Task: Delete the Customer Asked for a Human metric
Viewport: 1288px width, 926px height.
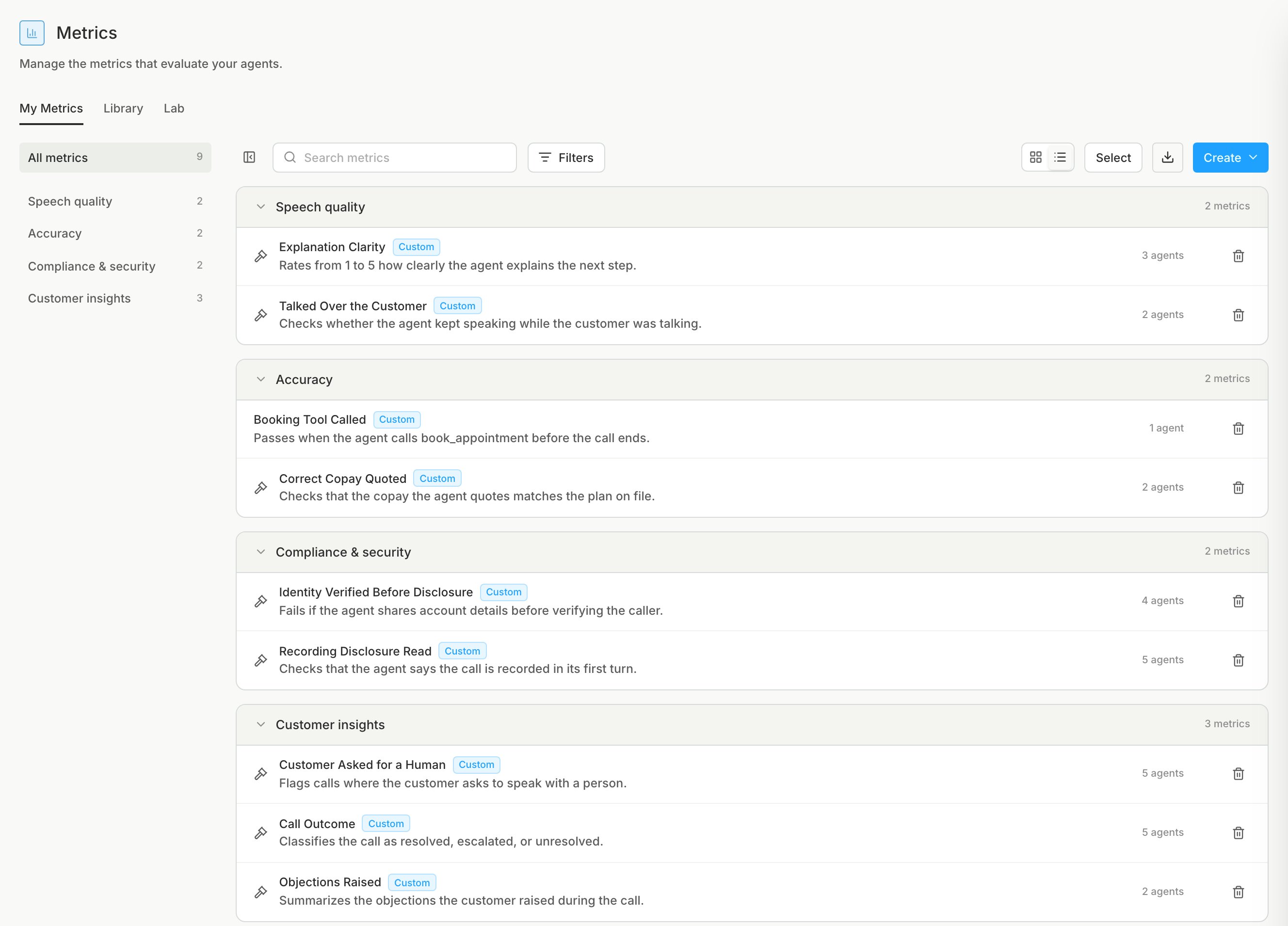Action: coord(1238,774)
